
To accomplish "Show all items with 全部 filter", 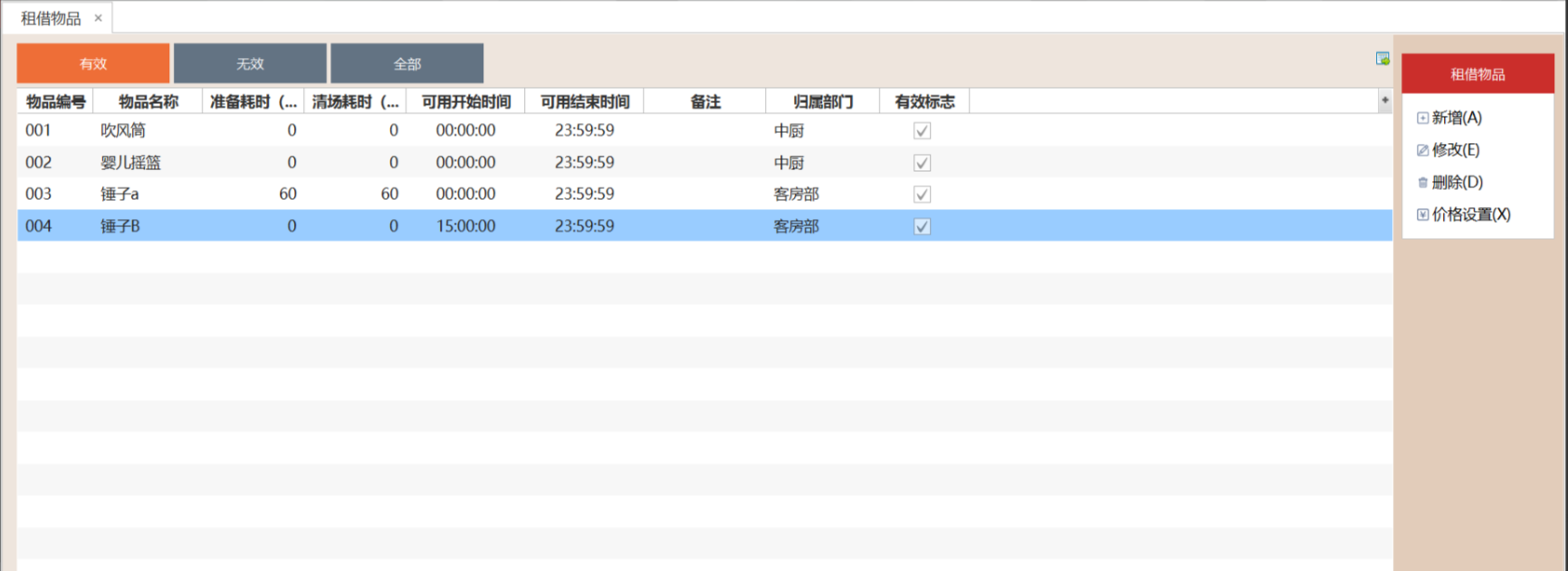I will 406,63.
